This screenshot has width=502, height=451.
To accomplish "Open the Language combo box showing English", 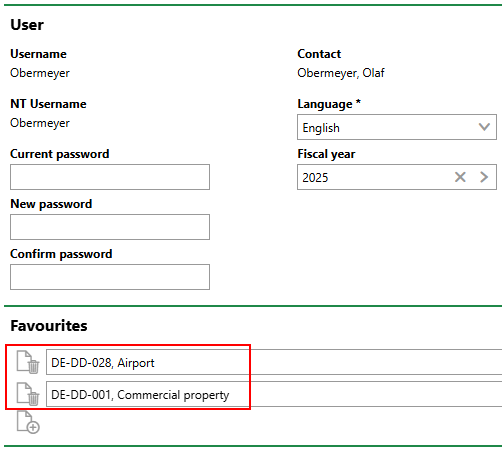I will point(397,127).
